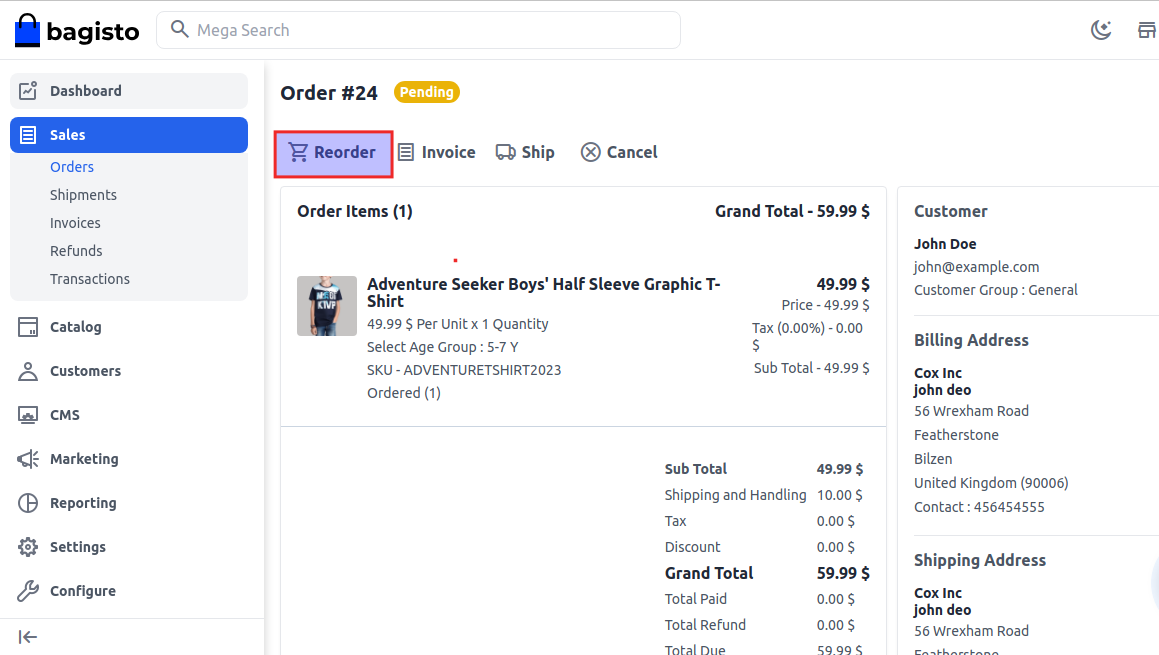Click the store icon in header

click(x=1147, y=30)
